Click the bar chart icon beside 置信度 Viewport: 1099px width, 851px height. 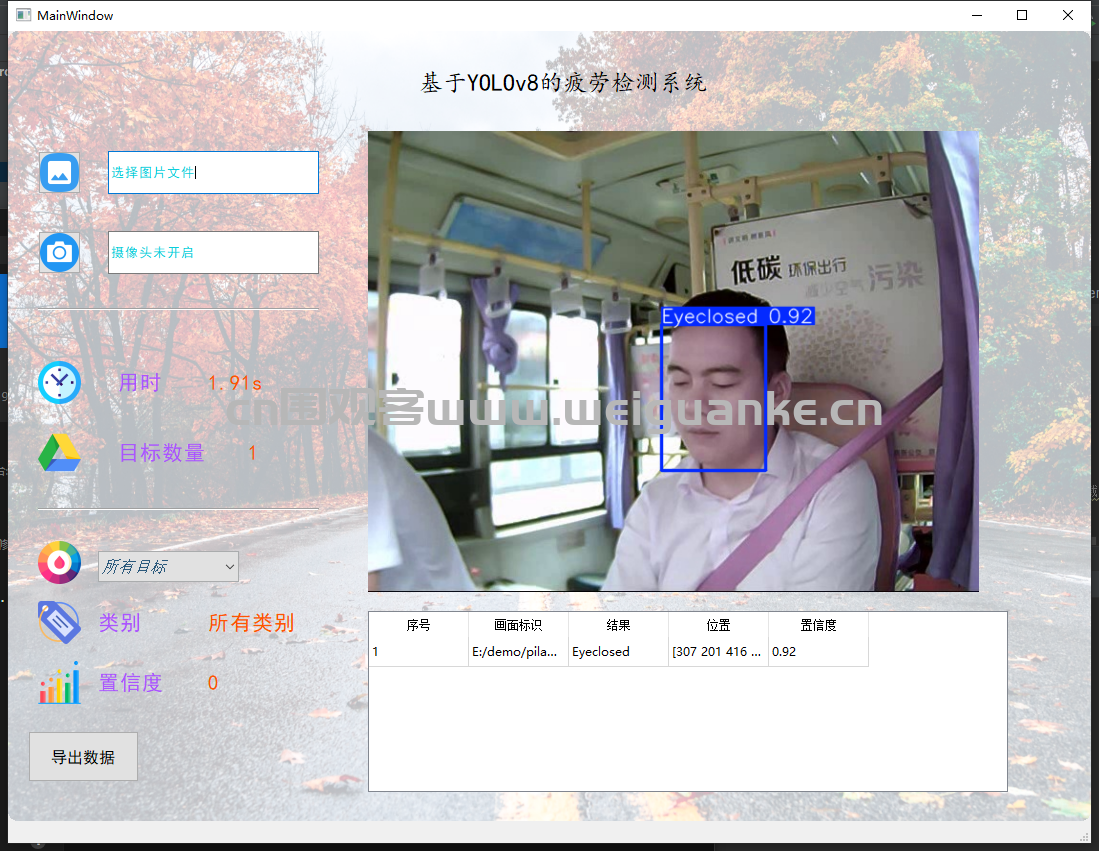coord(59,683)
